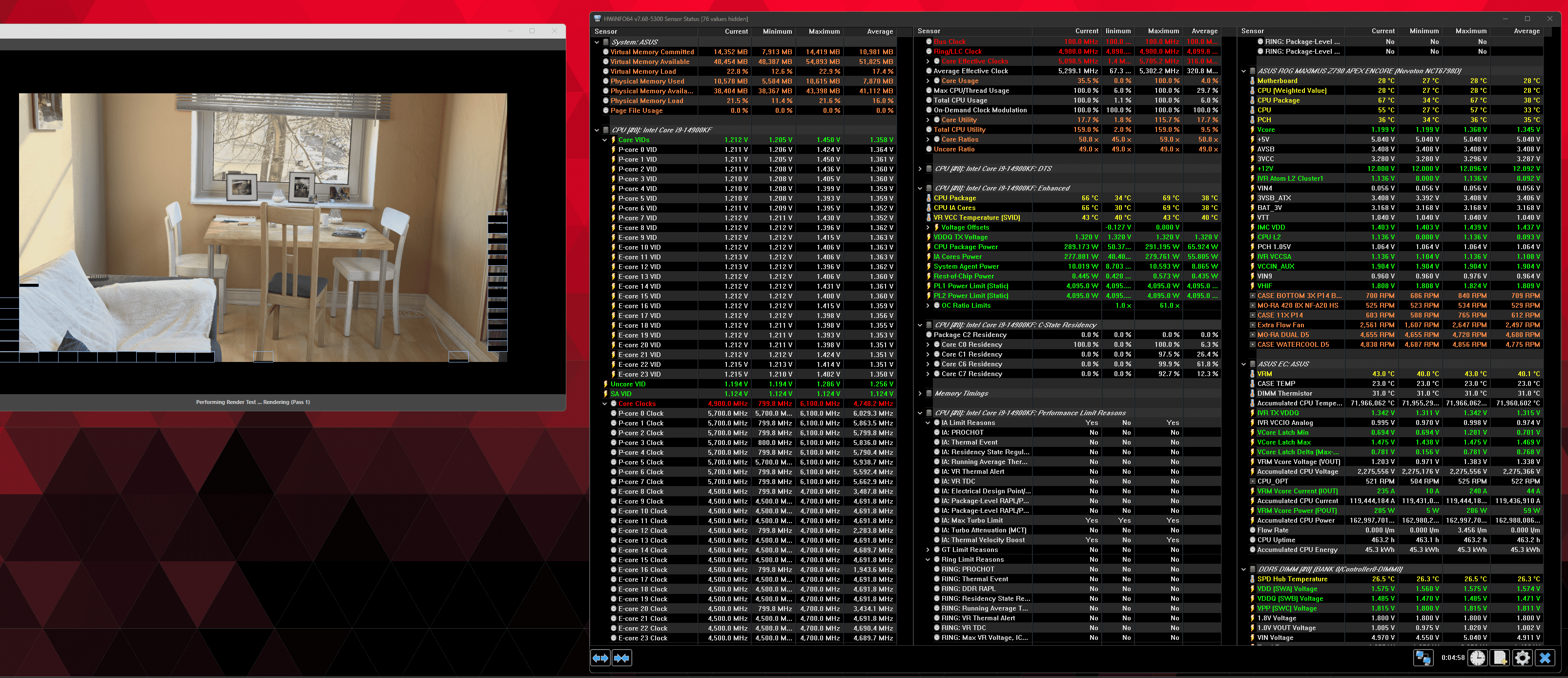Expand the Voltage Offsets row
The image size is (1568, 678).
(x=928, y=227)
